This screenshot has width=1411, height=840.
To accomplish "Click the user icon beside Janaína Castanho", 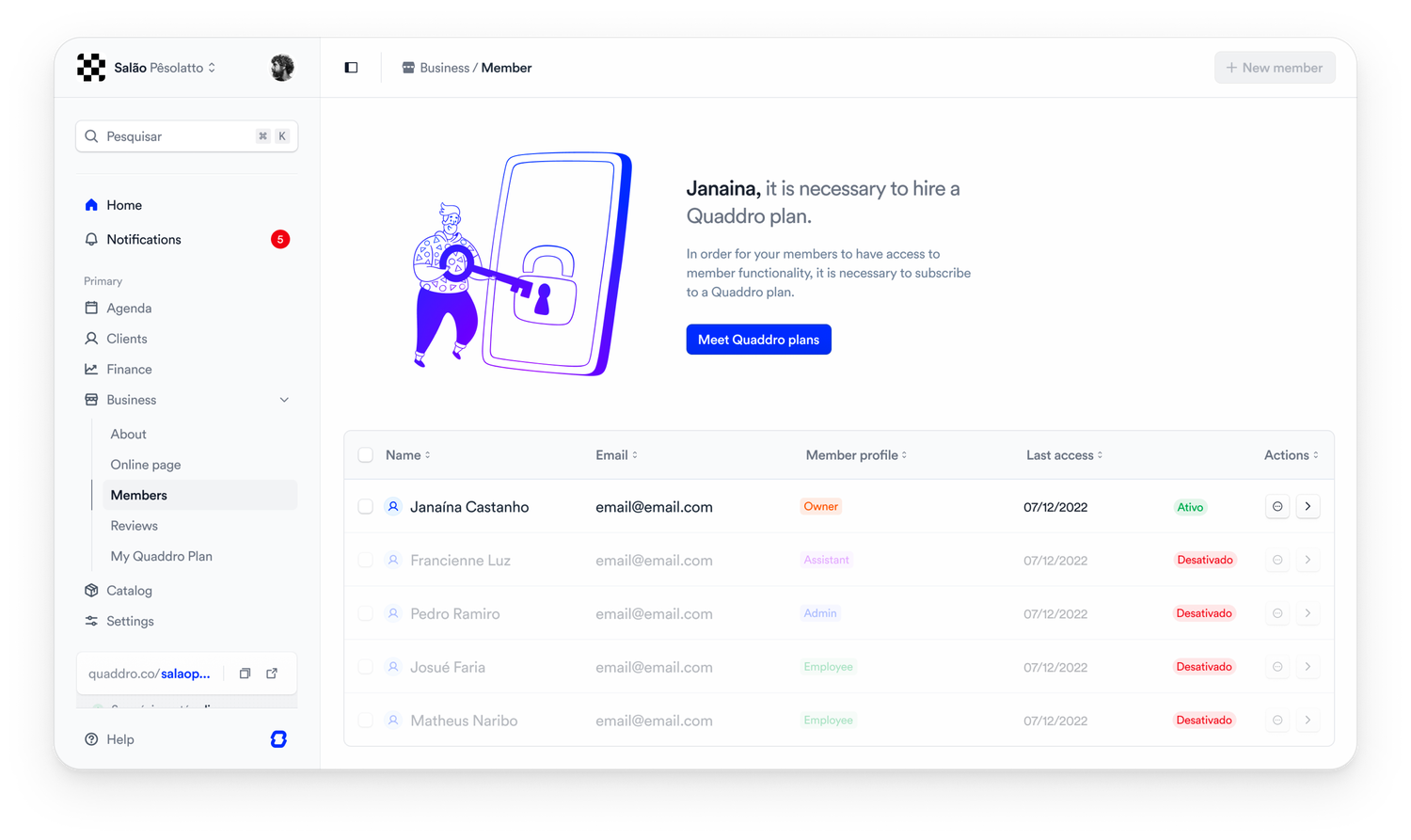I will [x=393, y=507].
